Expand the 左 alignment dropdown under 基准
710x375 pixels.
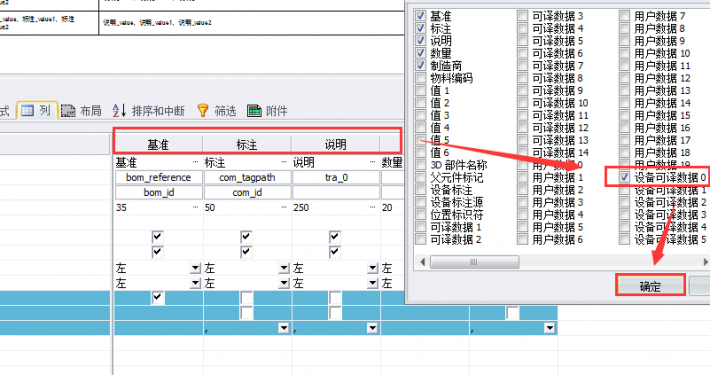click(195, 268)
